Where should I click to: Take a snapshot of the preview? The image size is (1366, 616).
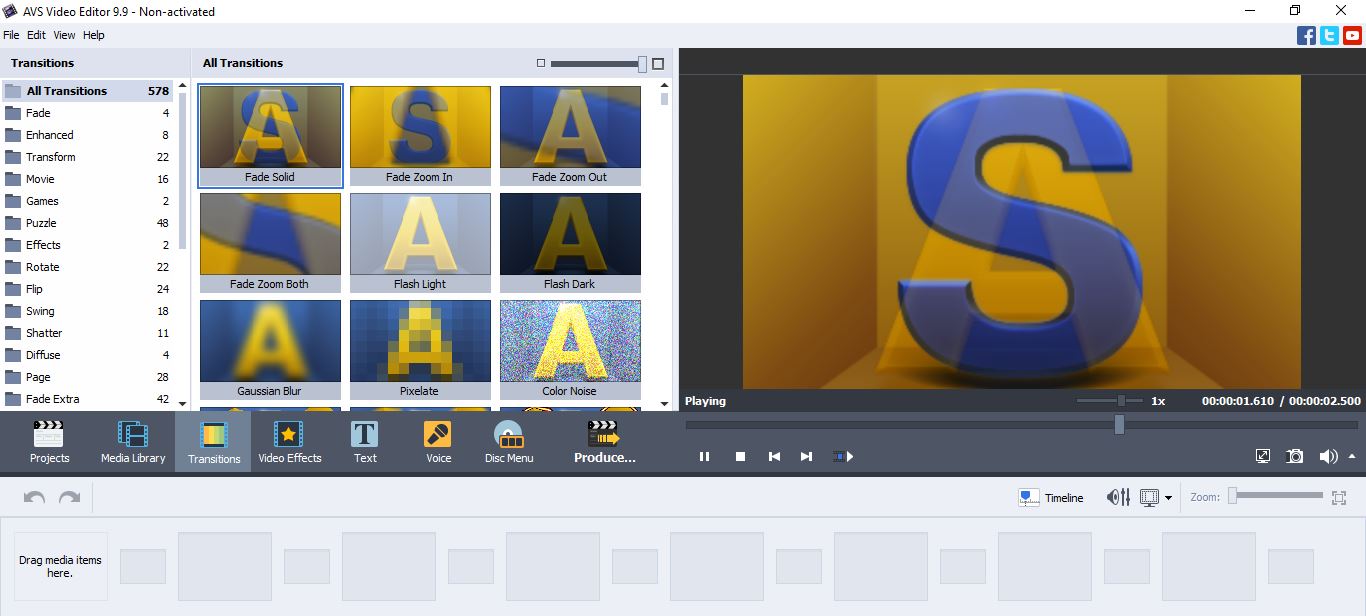tap(1295, 456)
